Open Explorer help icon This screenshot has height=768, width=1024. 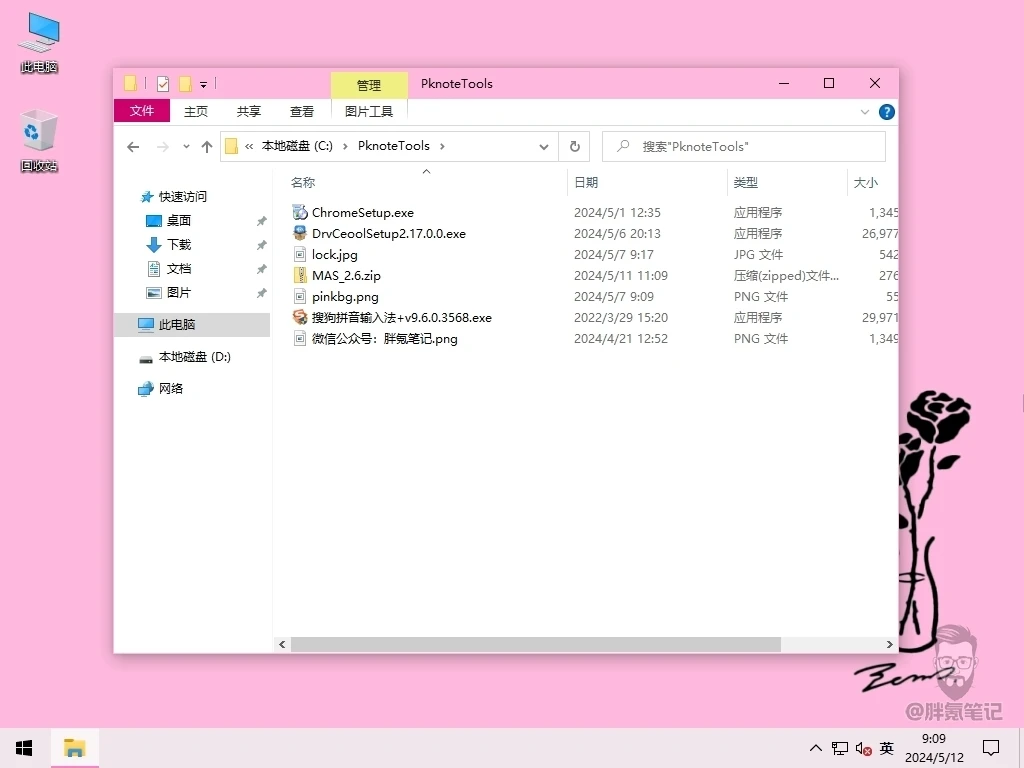tap(886, 112)
